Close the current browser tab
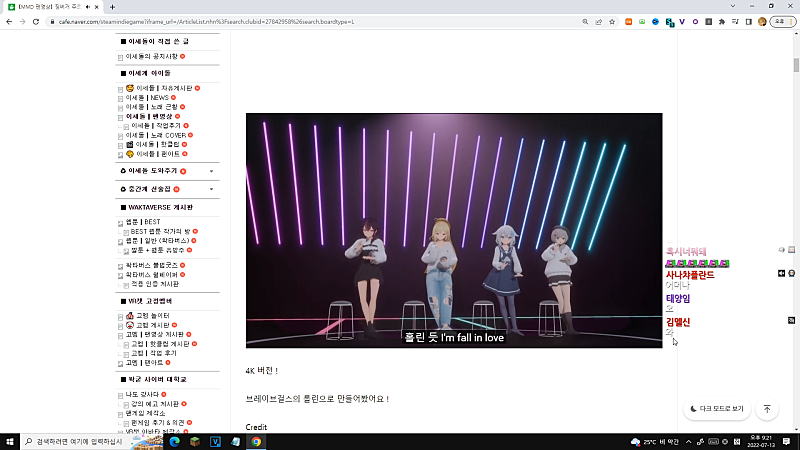This screenshot has height=450, width=800. 96,7
